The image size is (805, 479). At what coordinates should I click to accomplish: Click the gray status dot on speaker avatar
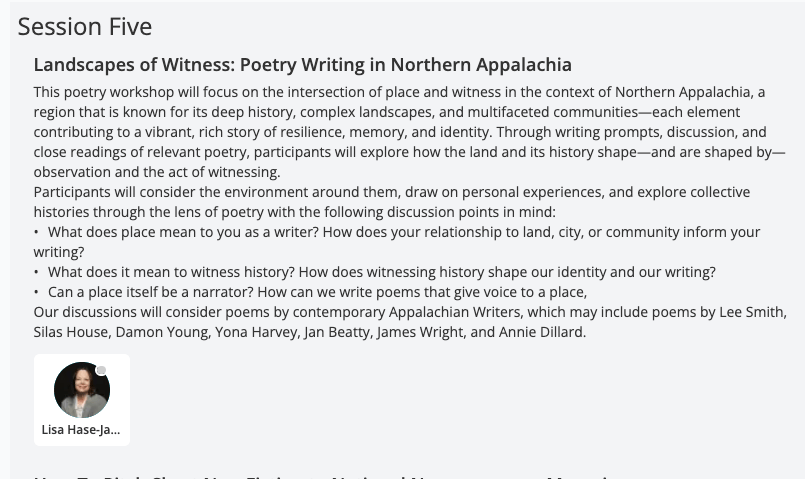[x=101, y=371]
